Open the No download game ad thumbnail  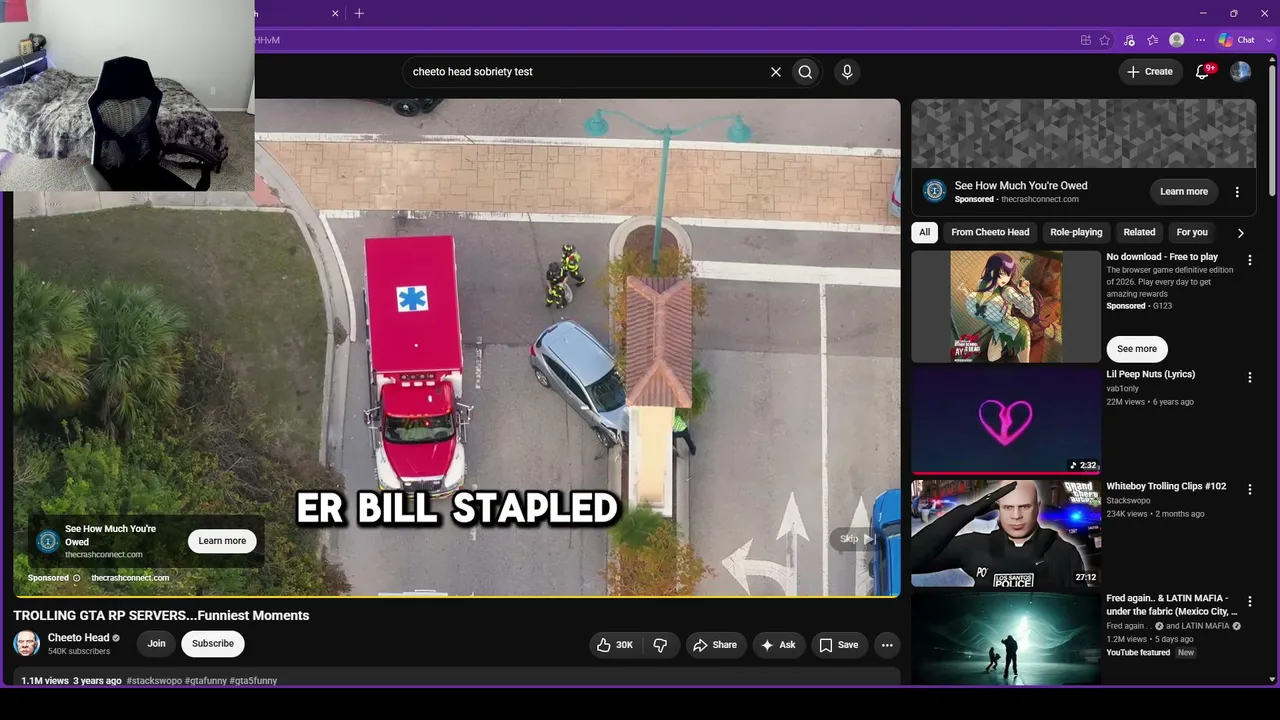coord(1006,306)
